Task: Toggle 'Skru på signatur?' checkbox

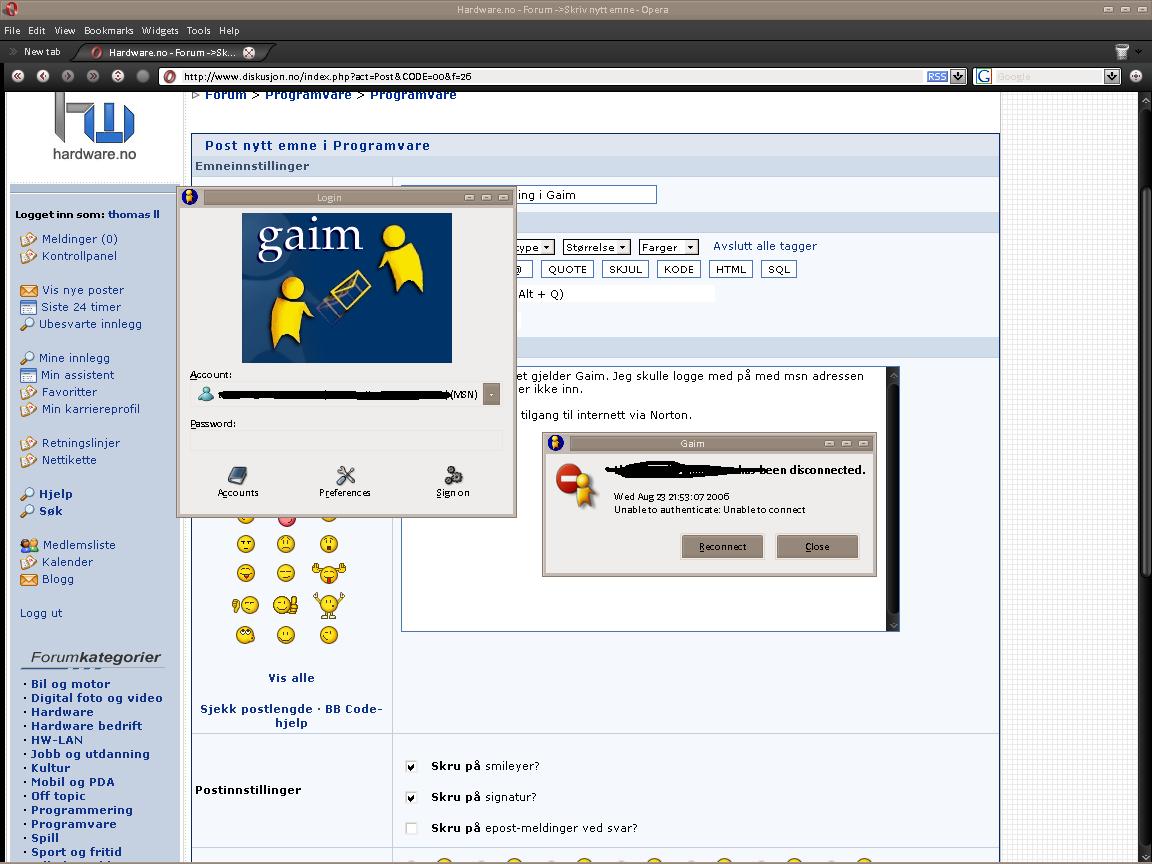Action: point(411,797)
